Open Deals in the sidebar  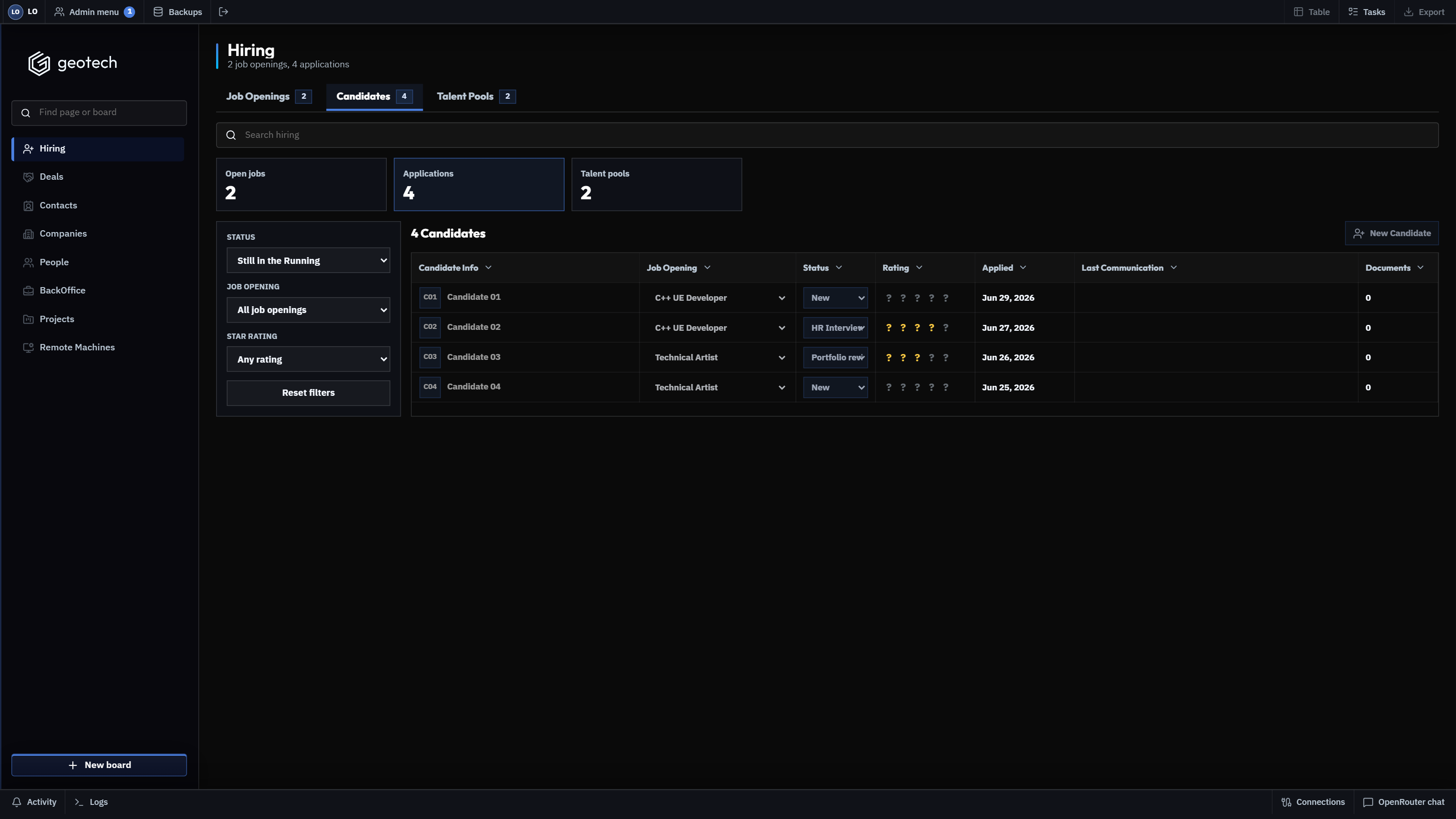point(98,177)
